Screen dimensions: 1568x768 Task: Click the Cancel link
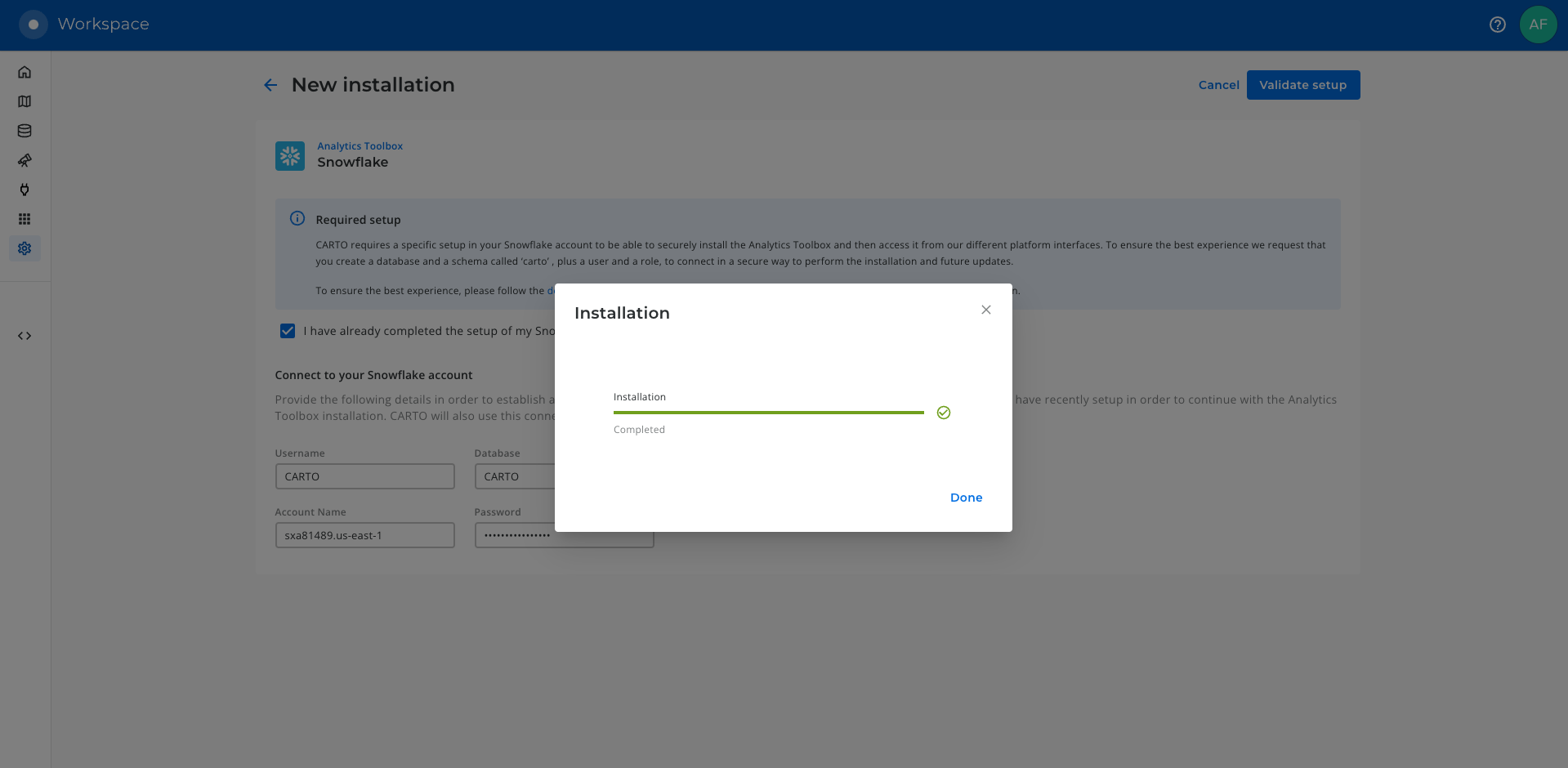1218,85
